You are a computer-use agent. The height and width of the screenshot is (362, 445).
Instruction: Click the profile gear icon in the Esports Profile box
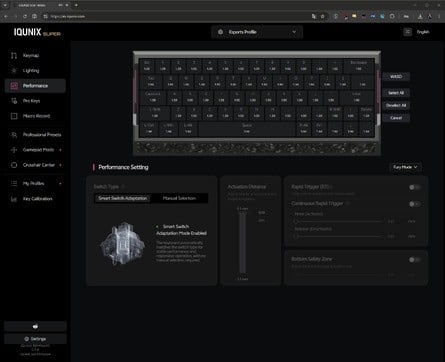pos(220,32)
